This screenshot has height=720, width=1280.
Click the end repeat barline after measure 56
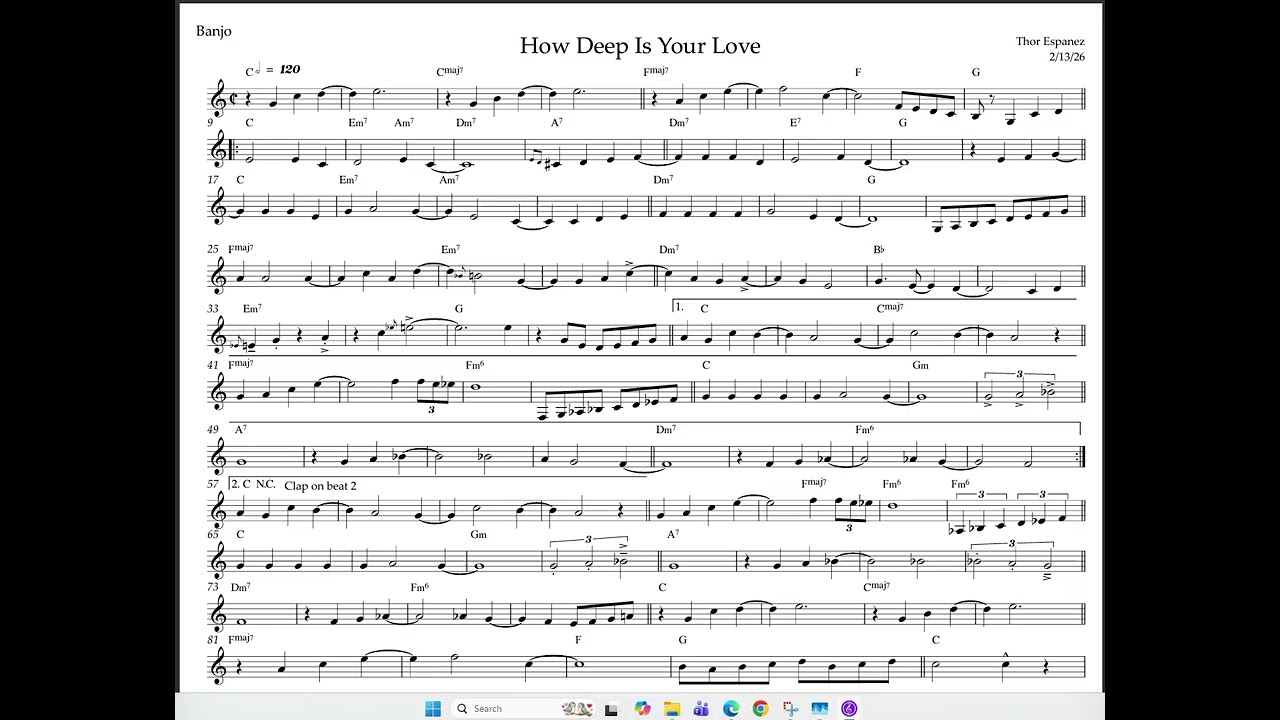1083,457
